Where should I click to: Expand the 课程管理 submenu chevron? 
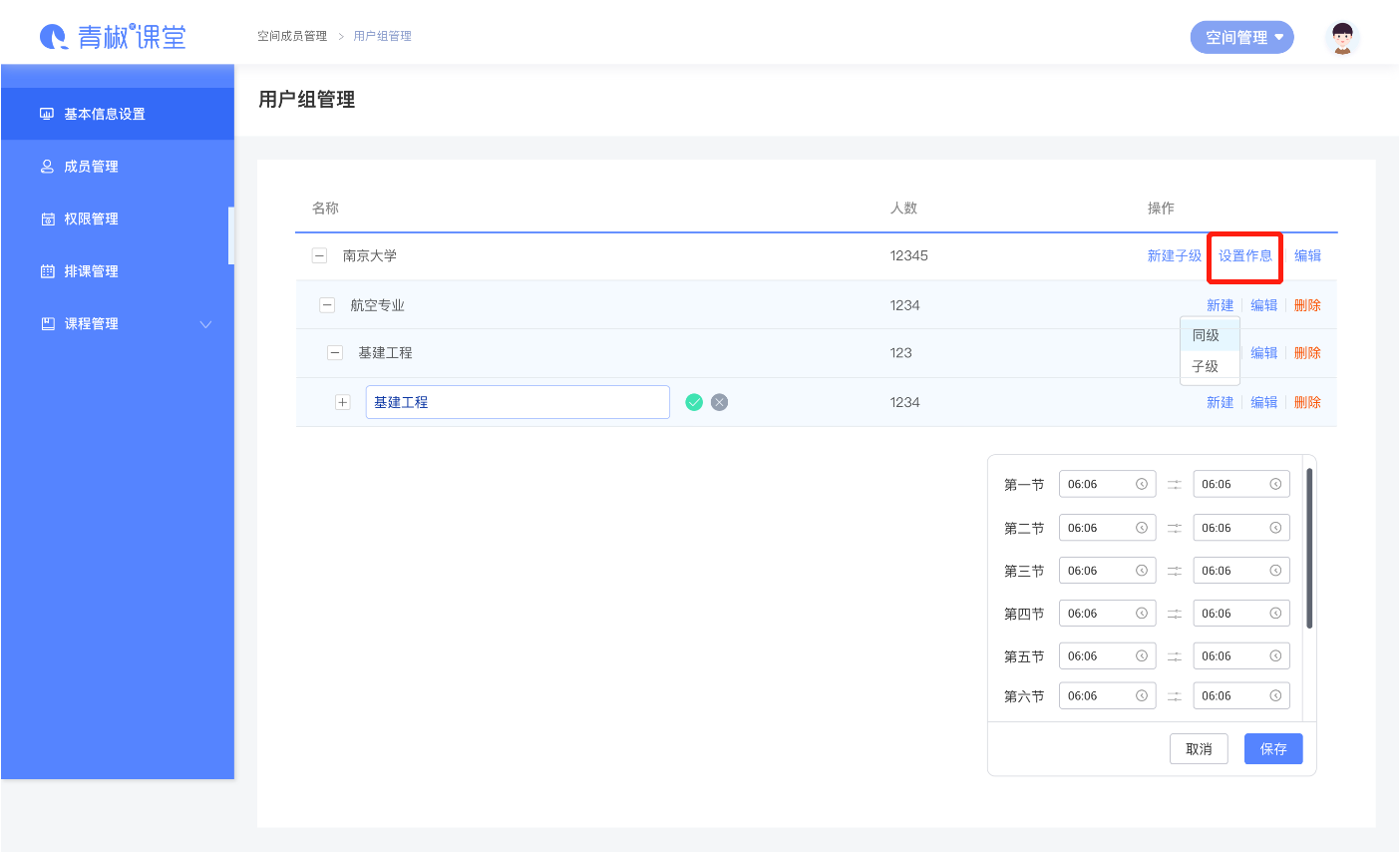click(x=206, y=324)
